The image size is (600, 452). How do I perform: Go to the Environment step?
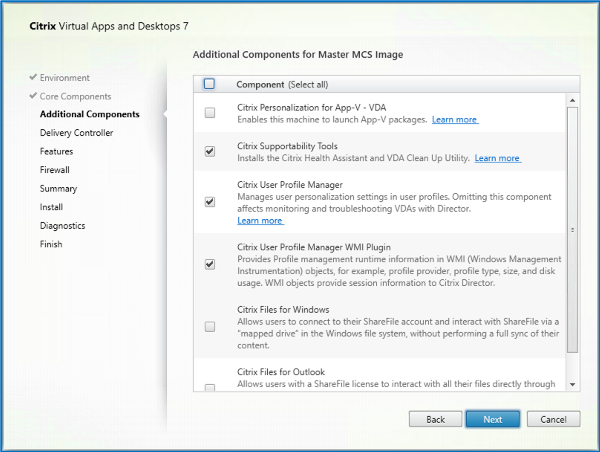point(64,77)
